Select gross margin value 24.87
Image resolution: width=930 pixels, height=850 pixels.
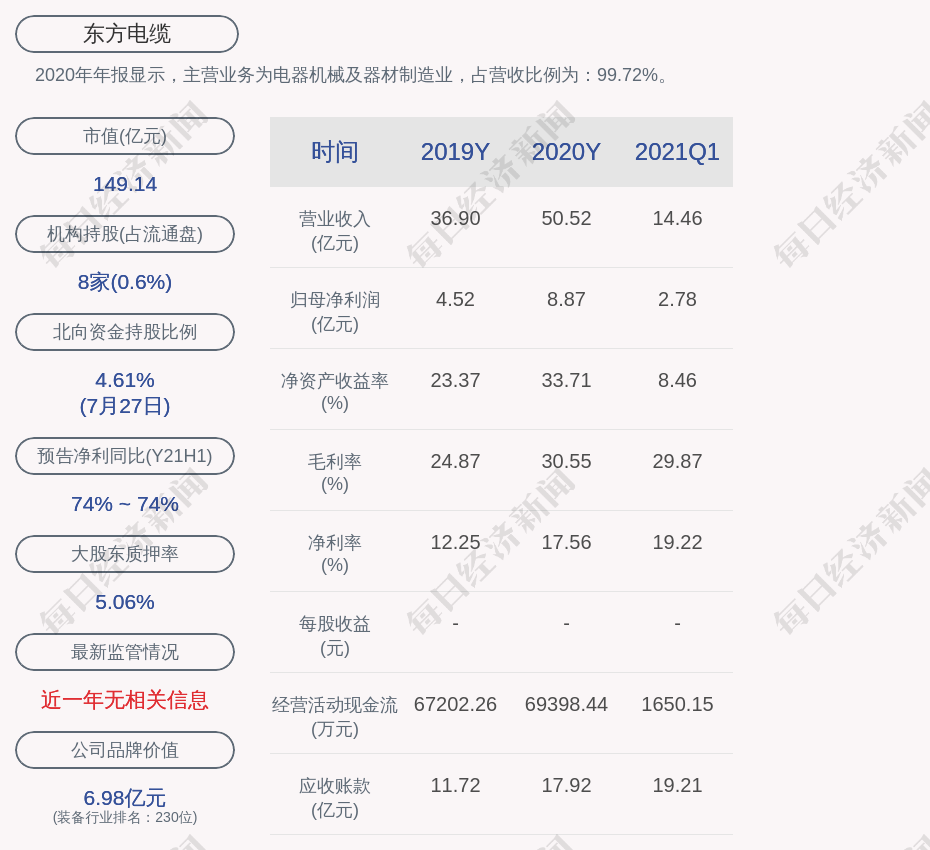(x=456, y=461)
